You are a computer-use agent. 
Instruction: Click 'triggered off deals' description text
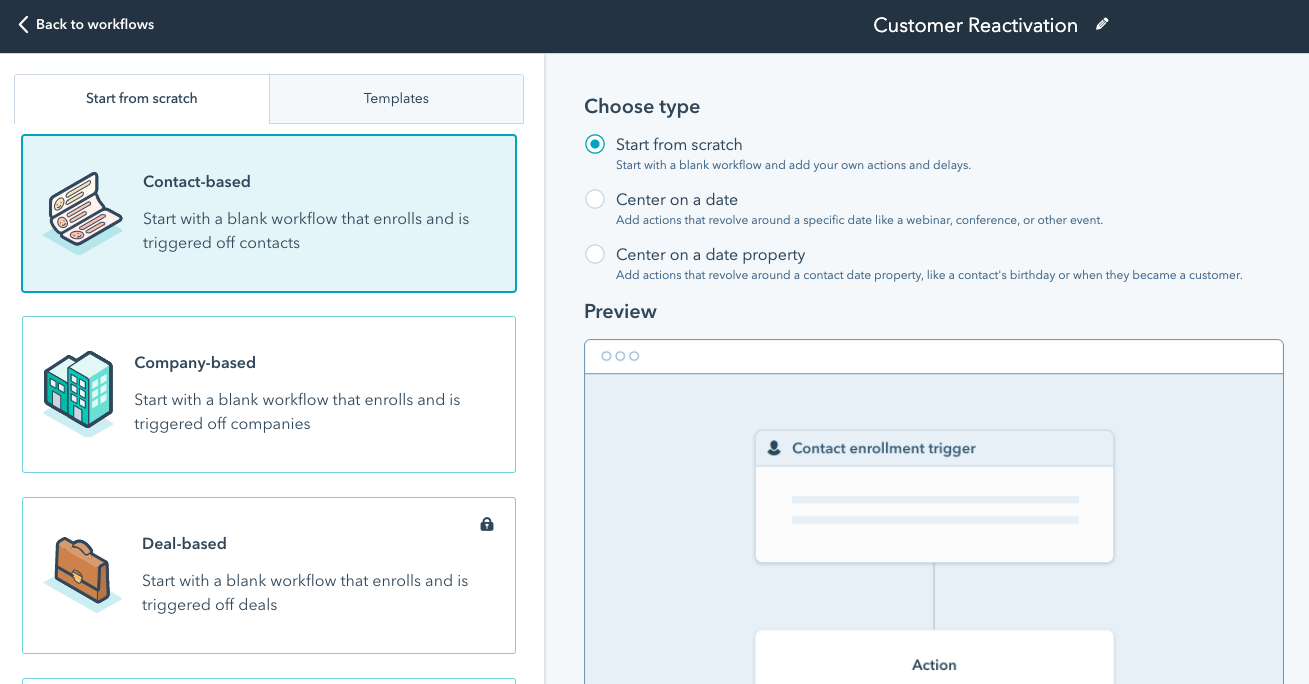point(209,605)
